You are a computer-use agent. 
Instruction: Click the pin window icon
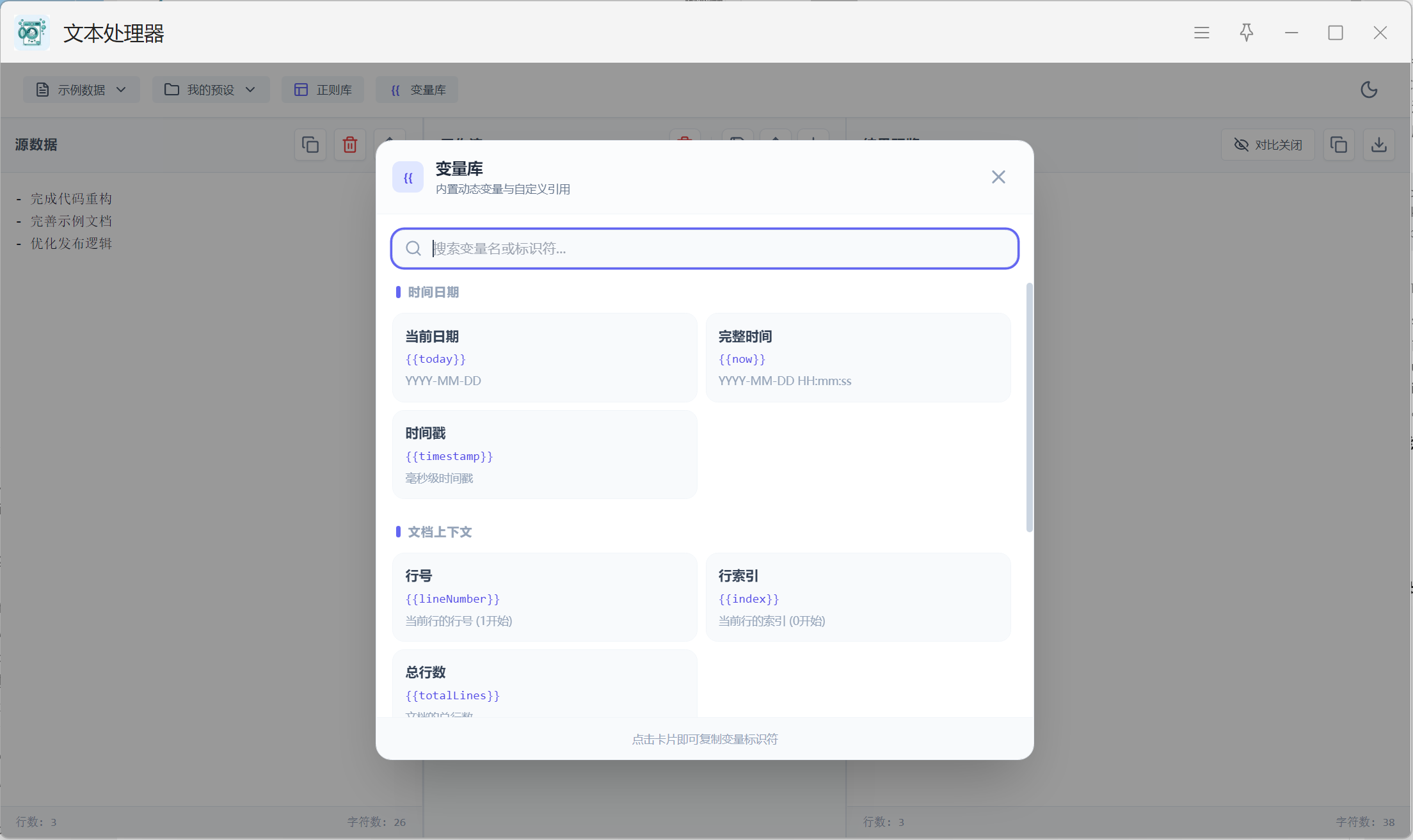pos(1246,33)
